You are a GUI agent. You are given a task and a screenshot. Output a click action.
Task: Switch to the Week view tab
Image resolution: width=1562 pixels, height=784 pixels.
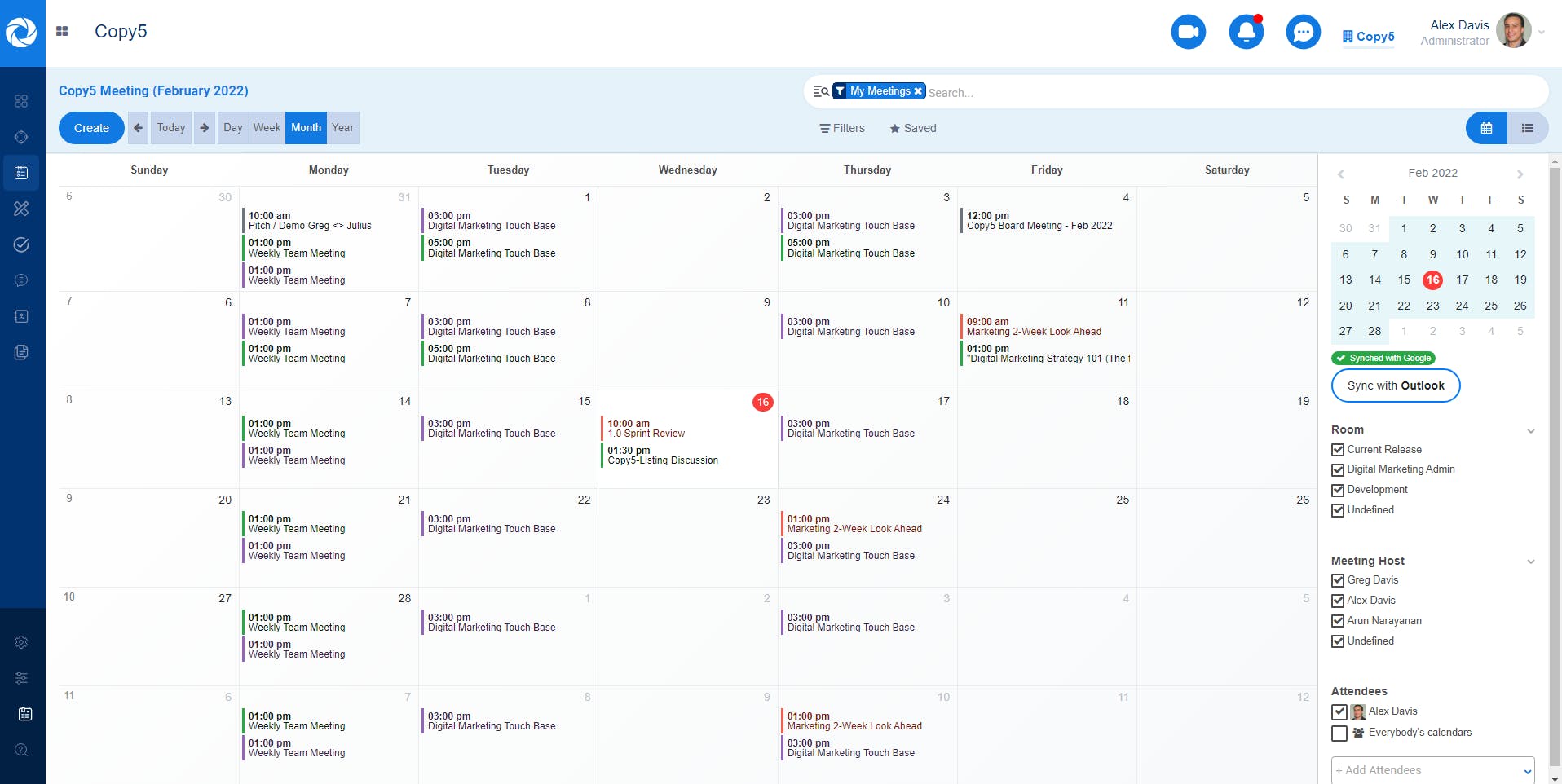[267, 128]
